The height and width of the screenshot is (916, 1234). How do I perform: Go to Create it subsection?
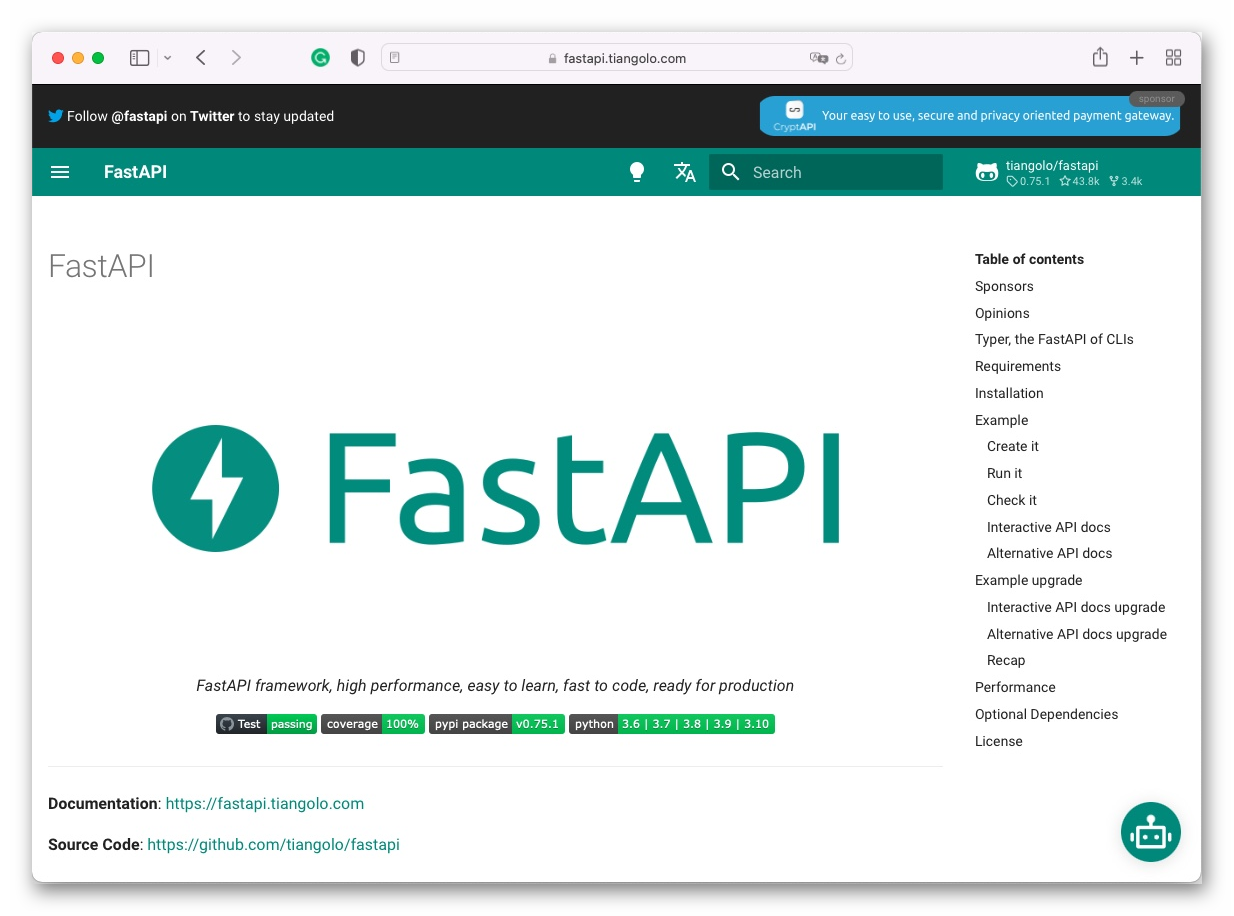1013,446
